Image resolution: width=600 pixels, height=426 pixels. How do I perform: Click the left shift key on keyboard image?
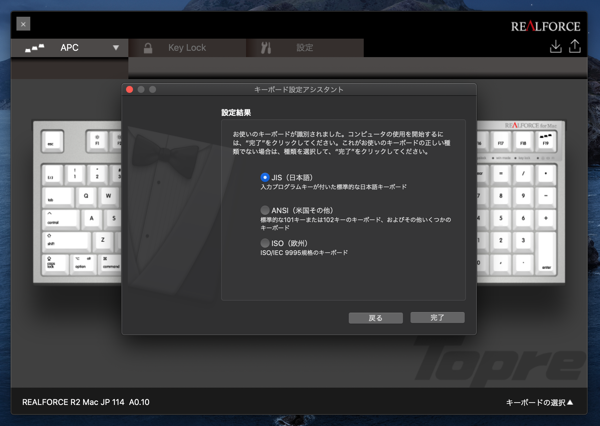point(66,241)
